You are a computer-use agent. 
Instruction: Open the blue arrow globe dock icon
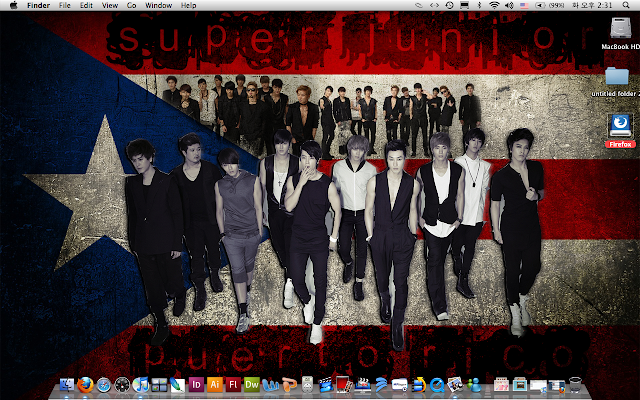(419, 384)
